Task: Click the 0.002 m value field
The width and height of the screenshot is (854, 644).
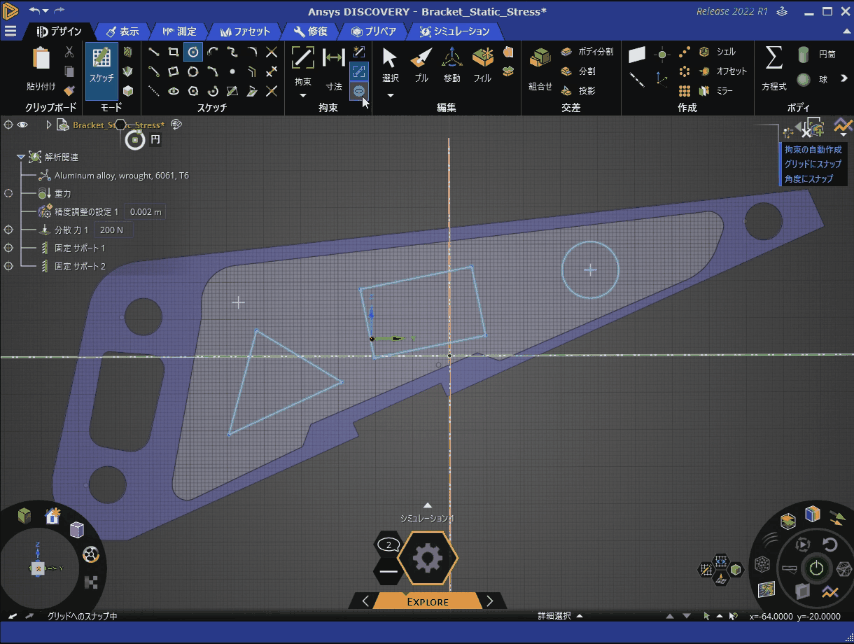Action: (x=145, y=212)
